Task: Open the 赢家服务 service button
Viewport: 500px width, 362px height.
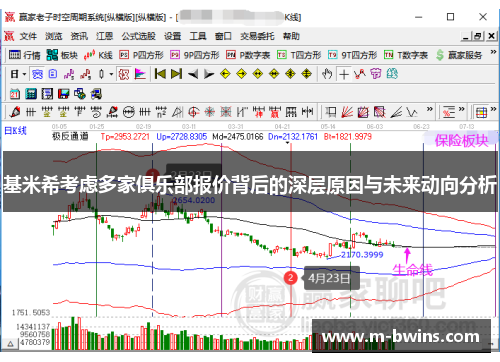Action: point(459,55)
